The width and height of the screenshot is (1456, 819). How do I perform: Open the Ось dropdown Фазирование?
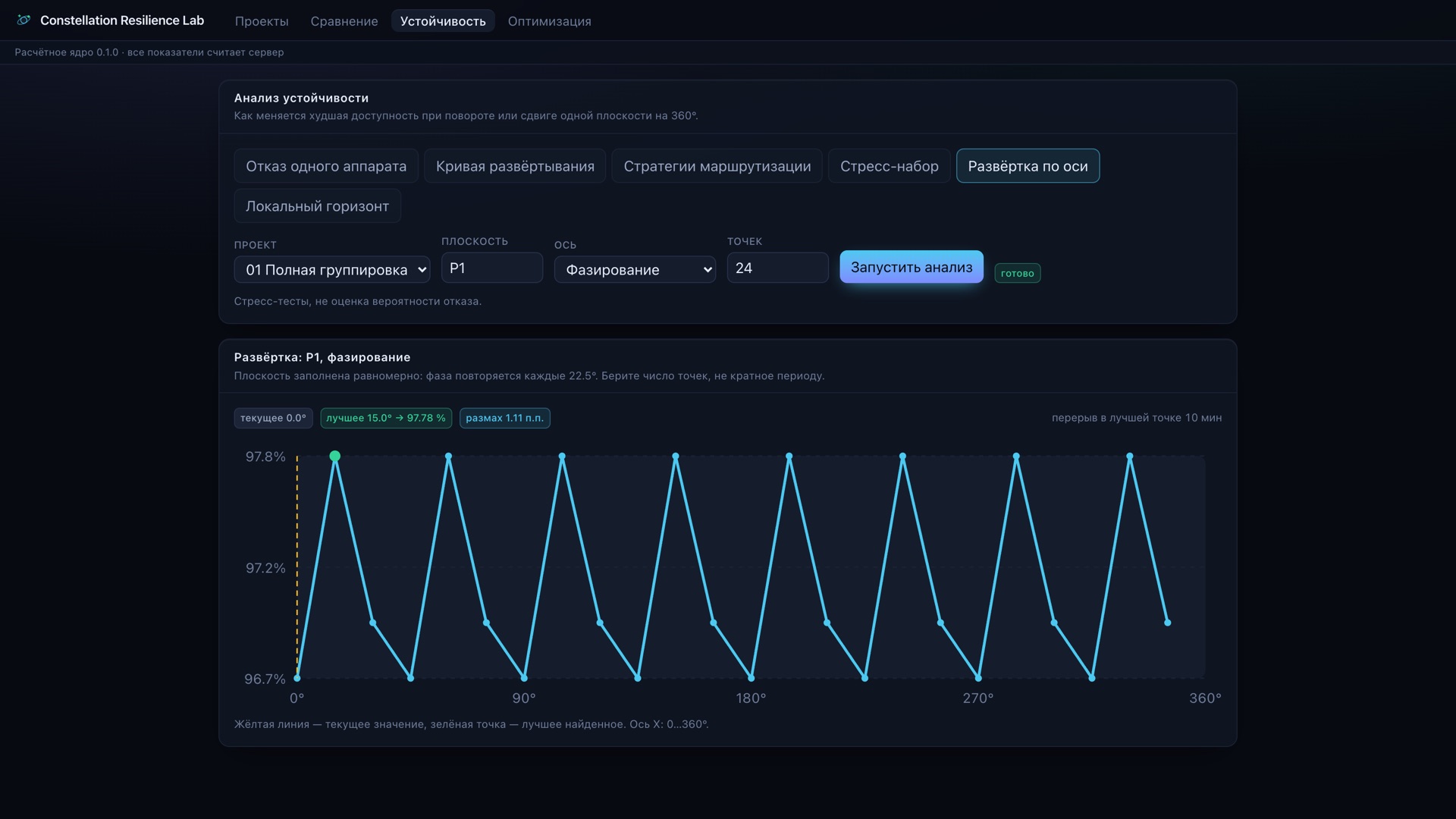pyautogui.click(x=635, y=270)
